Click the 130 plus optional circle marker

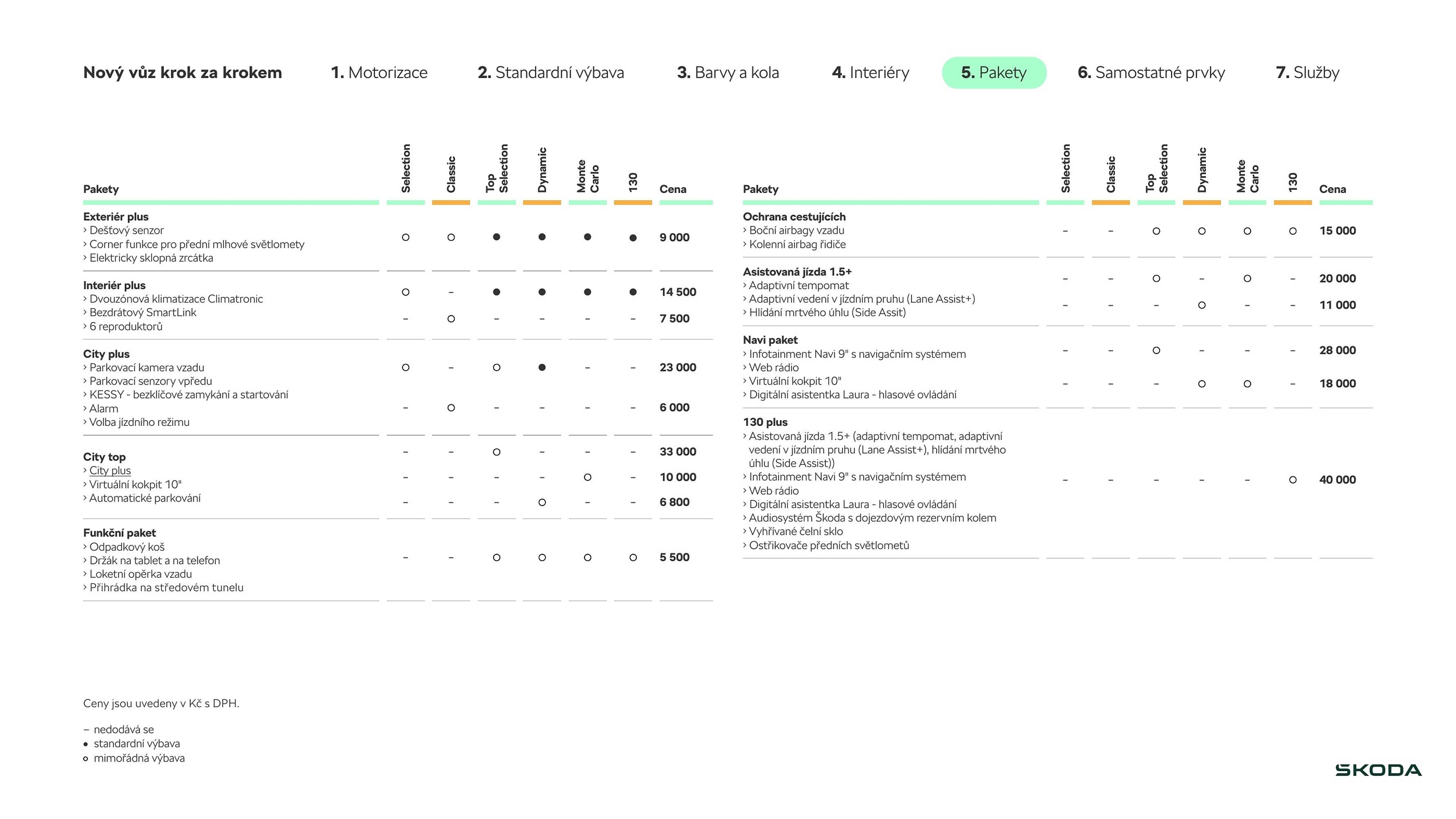click(x=1293, y=480)
